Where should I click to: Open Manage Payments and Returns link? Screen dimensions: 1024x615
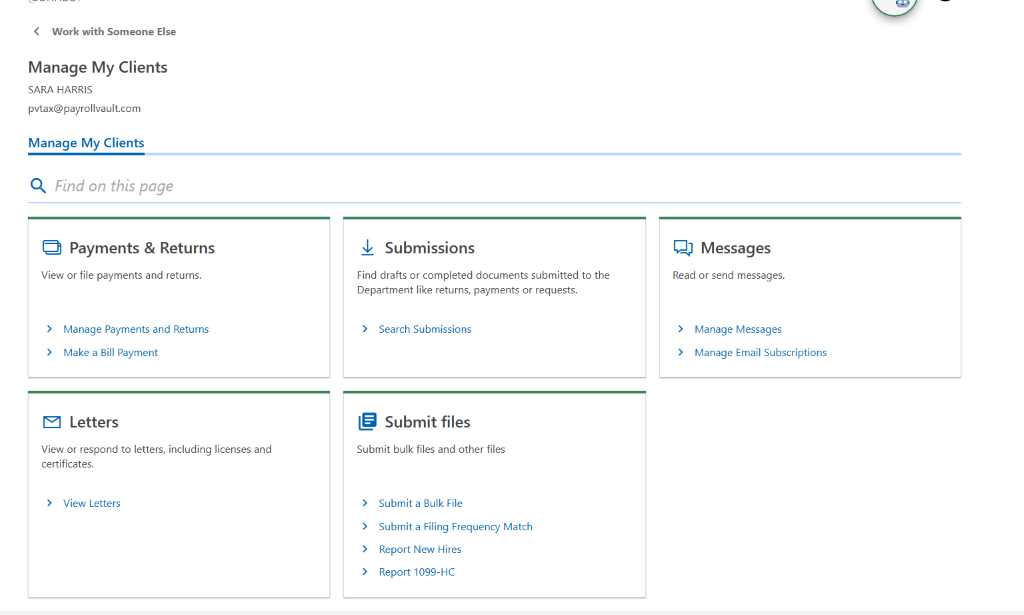click(136, 329)
